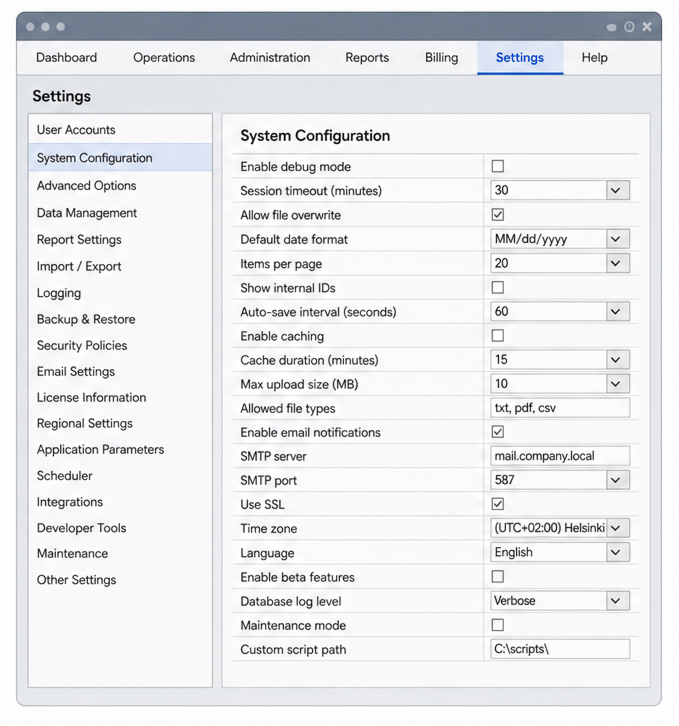679x726 pixels.
Task: Uncheck Allow file overwrite
Action: 497,215
